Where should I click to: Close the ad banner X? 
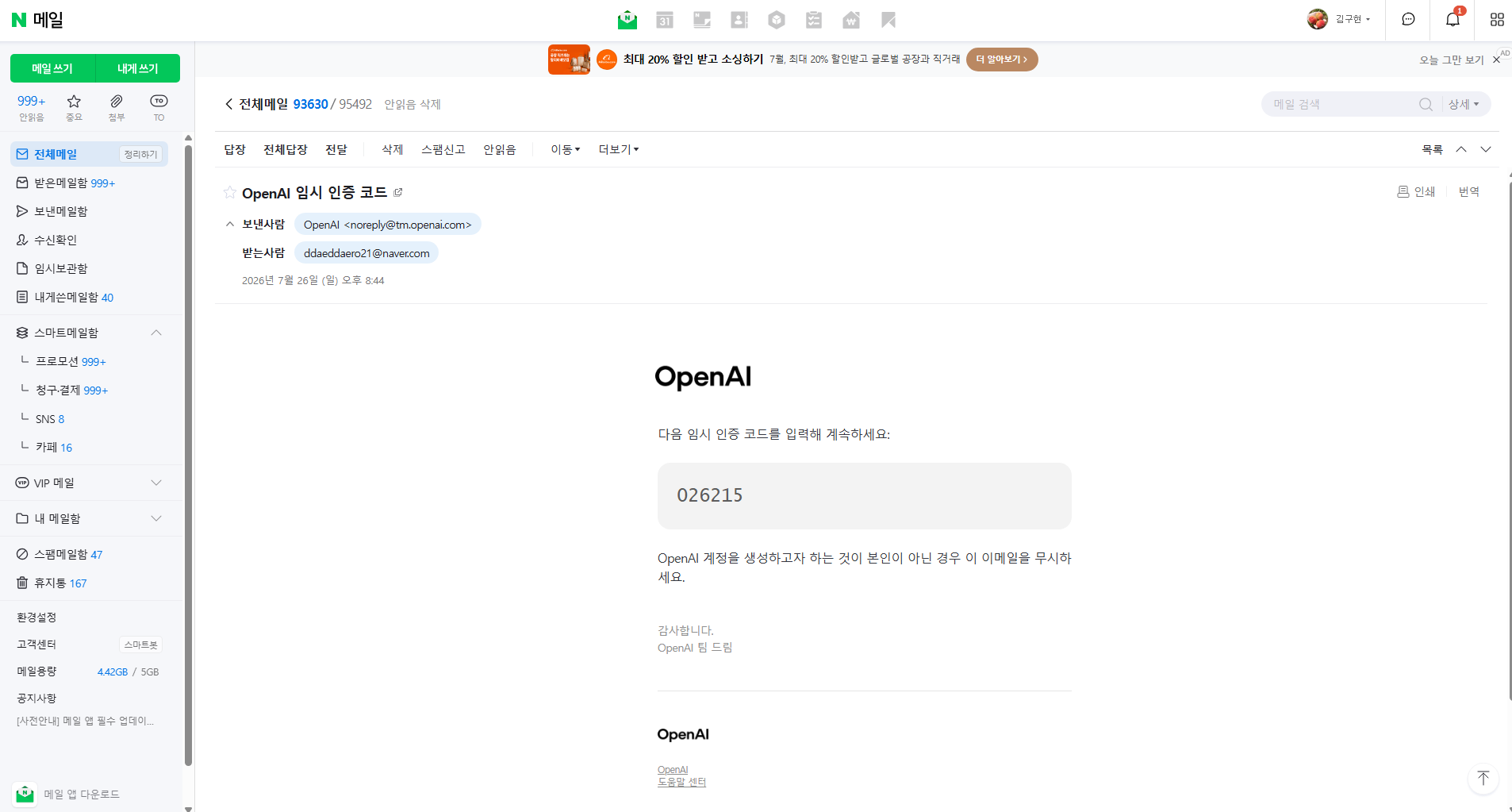[x=1496, y=60]
